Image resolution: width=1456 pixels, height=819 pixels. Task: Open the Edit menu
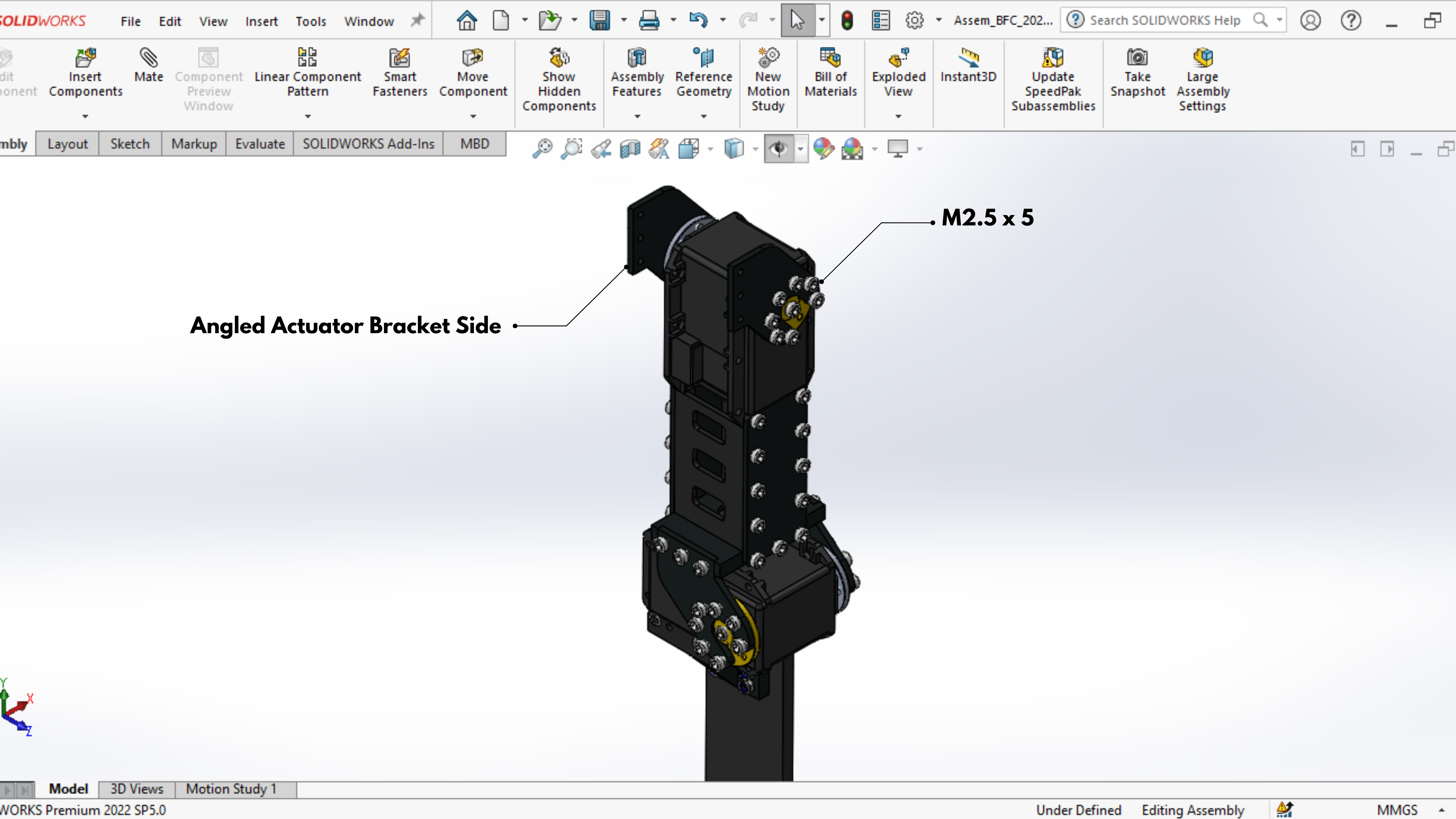tap(170, 22)
